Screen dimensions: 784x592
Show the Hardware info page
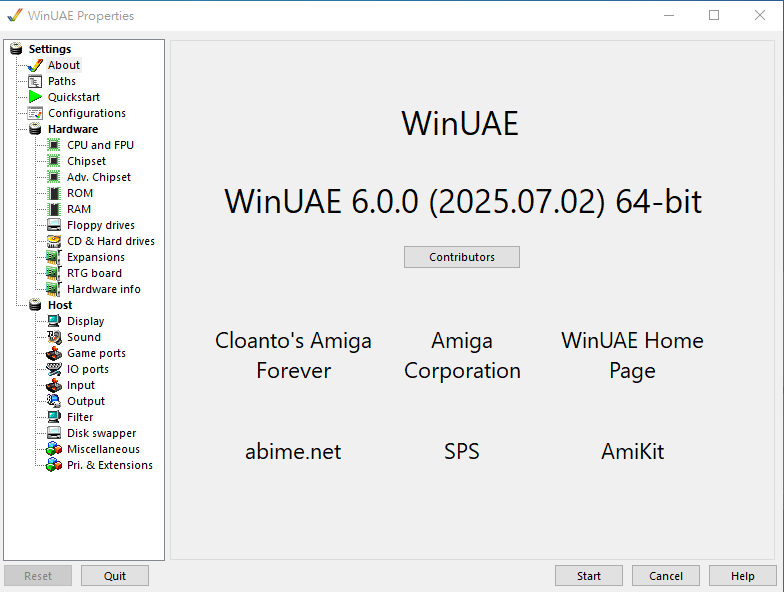pyautogui.click(x=104, y=289)
